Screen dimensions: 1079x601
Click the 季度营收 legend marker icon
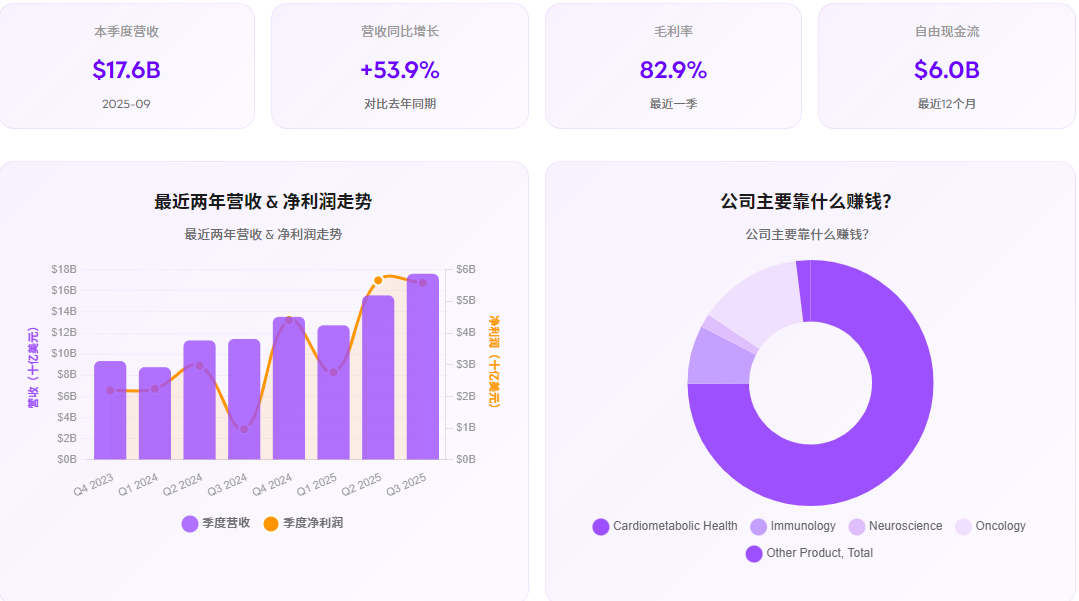[190, 523]
